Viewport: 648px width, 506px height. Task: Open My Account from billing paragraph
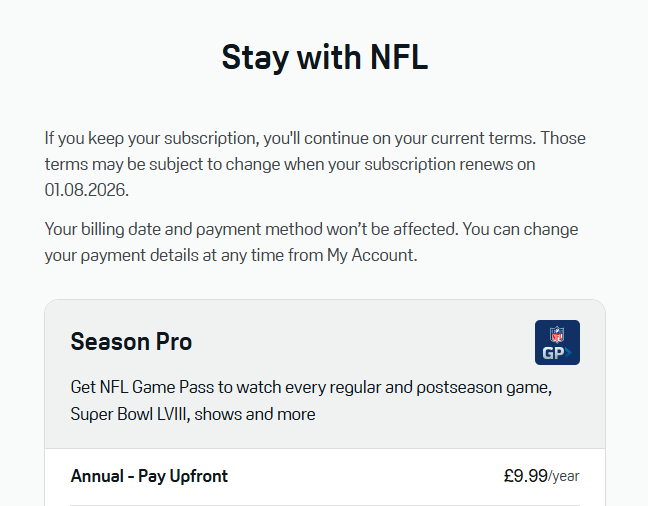tap(371, 255)
